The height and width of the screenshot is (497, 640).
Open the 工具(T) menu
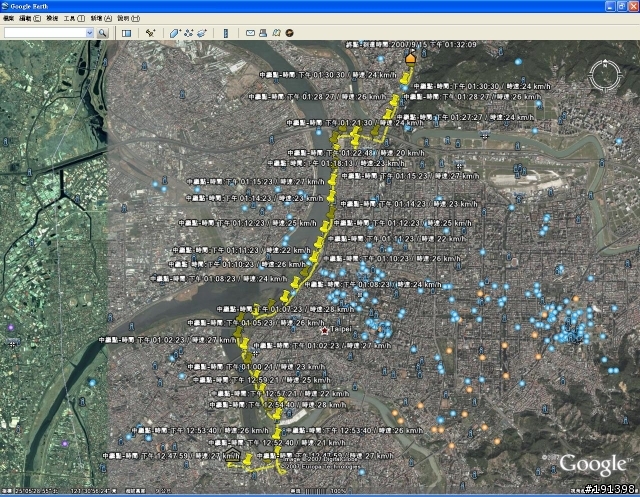pyautogui.click(x=74, y=18)
